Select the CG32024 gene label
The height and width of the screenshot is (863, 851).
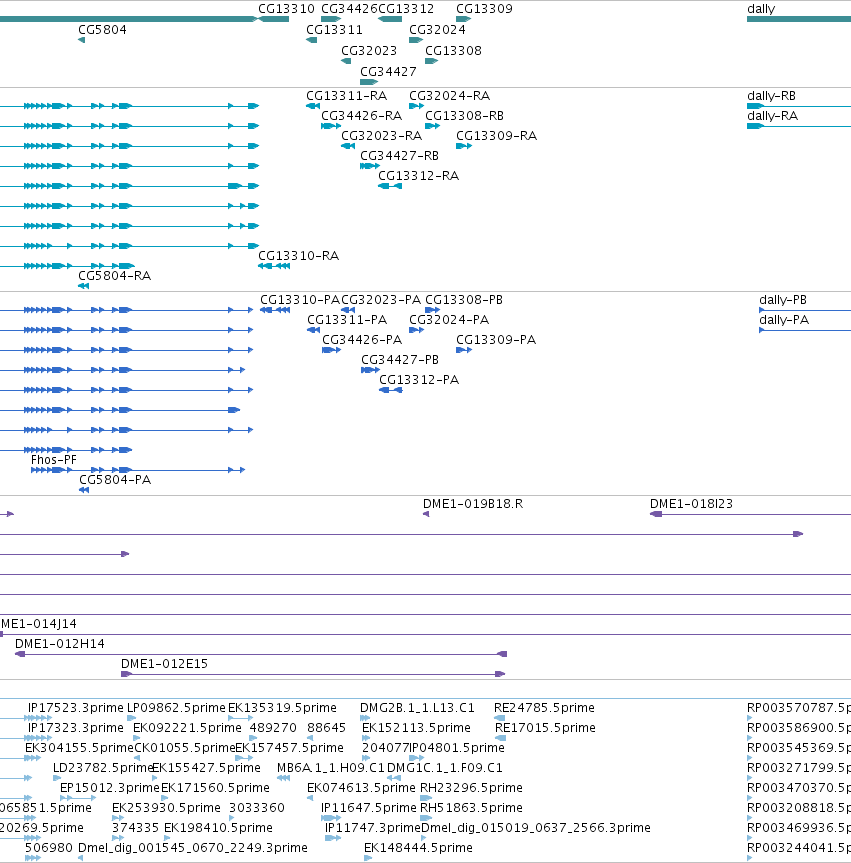437,30
